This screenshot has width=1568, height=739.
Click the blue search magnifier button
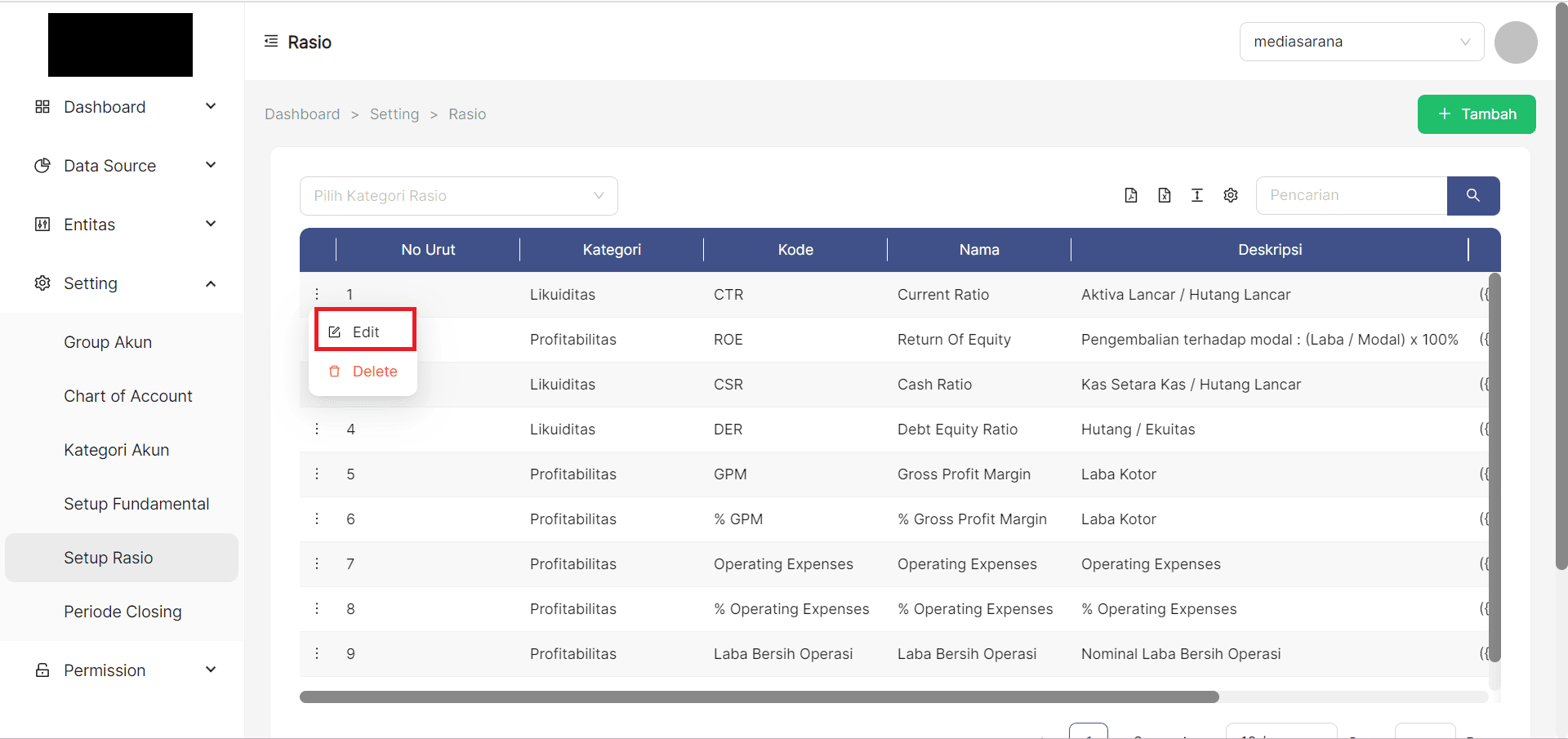click(x=1472, y=196)
